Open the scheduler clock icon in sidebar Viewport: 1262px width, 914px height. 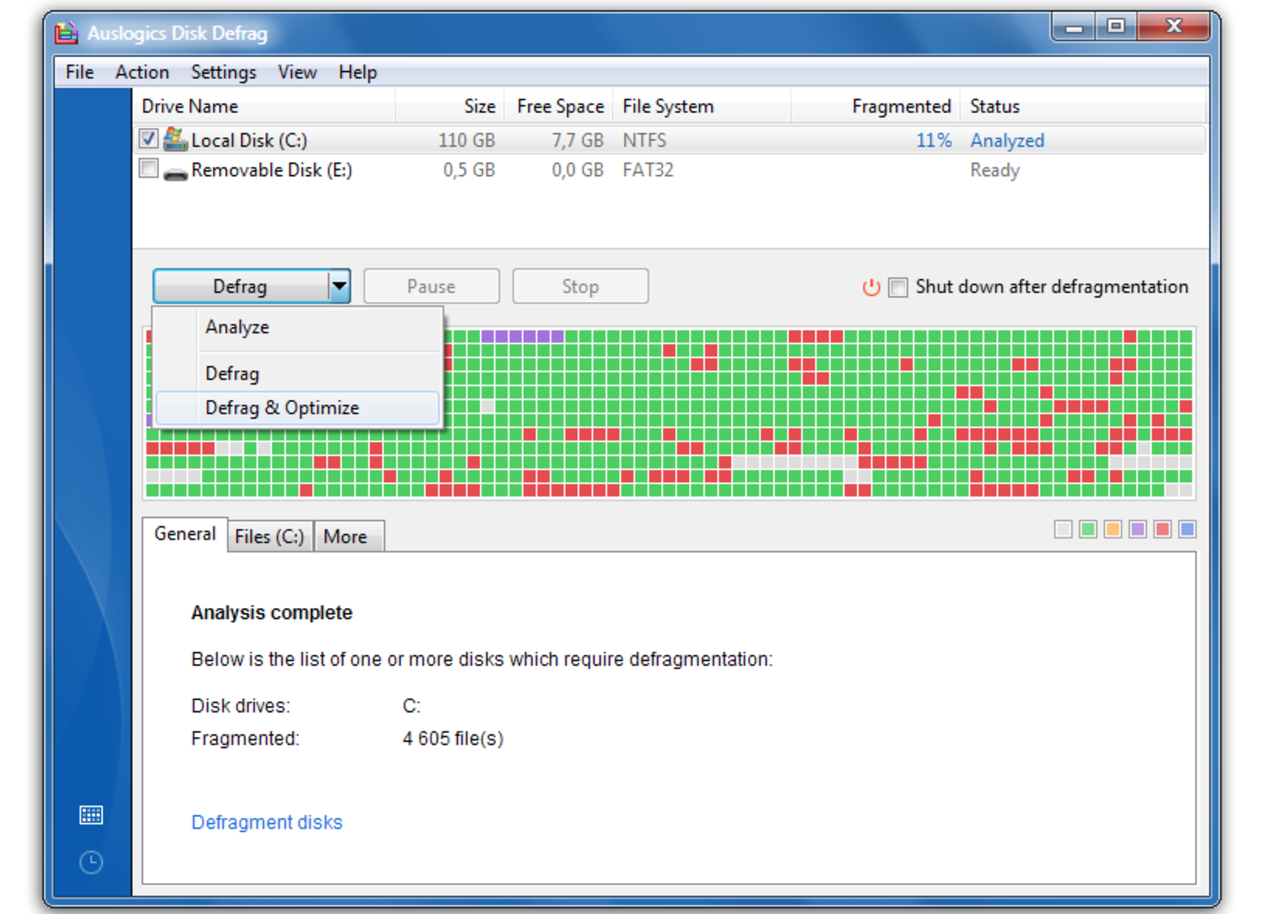click(91, 862)
